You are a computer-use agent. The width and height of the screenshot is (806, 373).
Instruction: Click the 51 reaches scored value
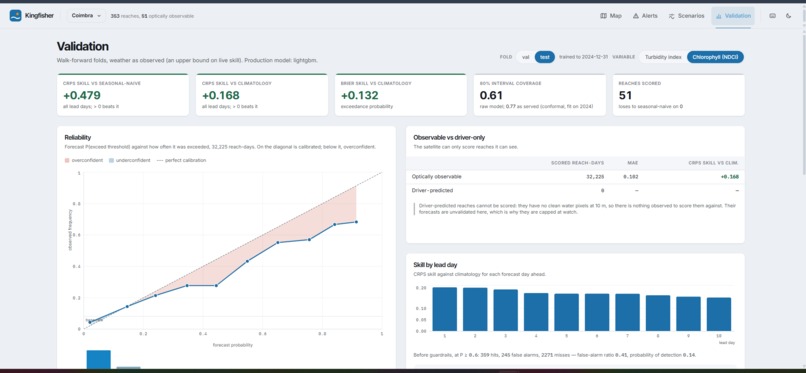(x=625, y=96)
